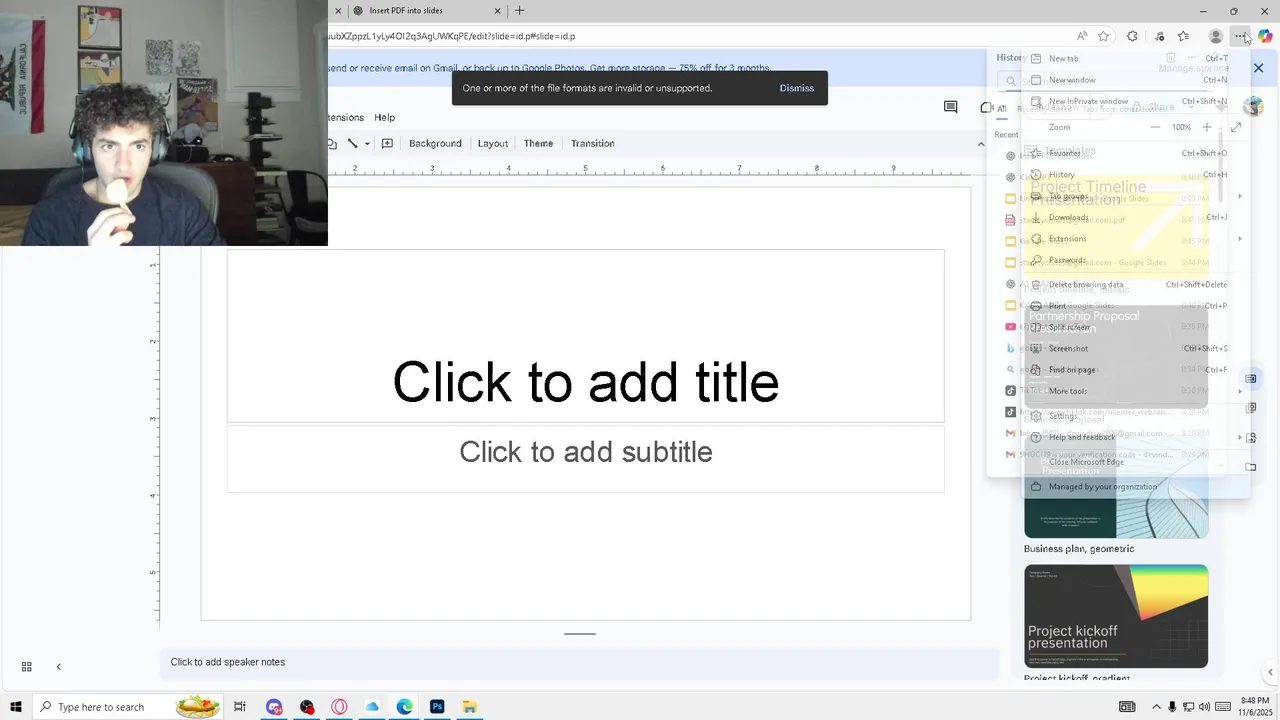Viewport: 1280px width, 720px height.
Task: Click 'Managed by your organization' in the Edge menu
Action: point(1136,486)
